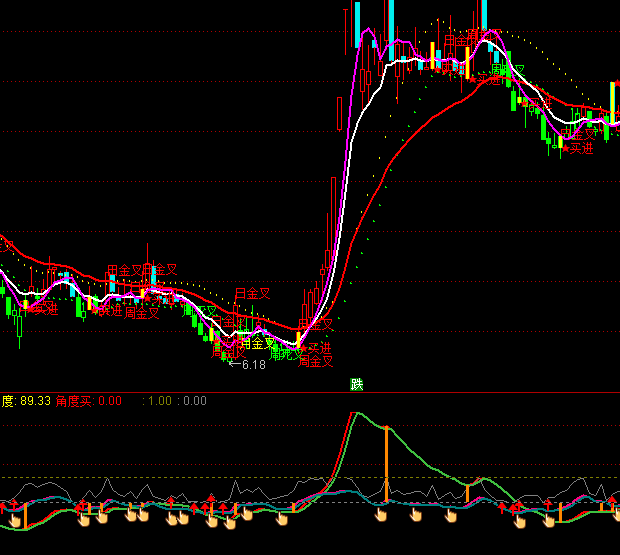Screen dimensions: 620x555
Task: Click the shorter orange bar right of the peak
Action: [467, 494]
